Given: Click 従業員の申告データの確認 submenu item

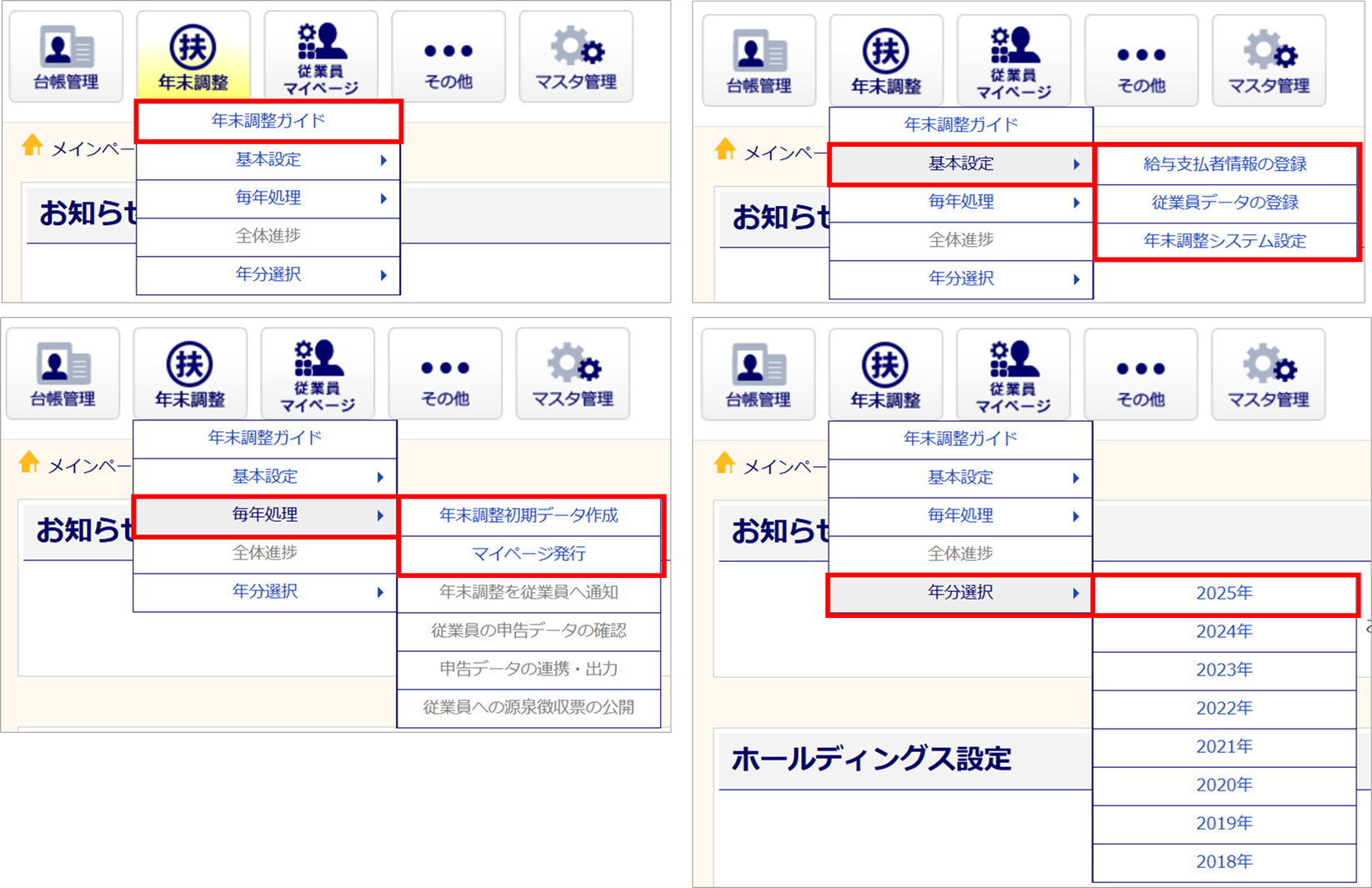Looking at the screenshot, I should (x=529, y=630).
